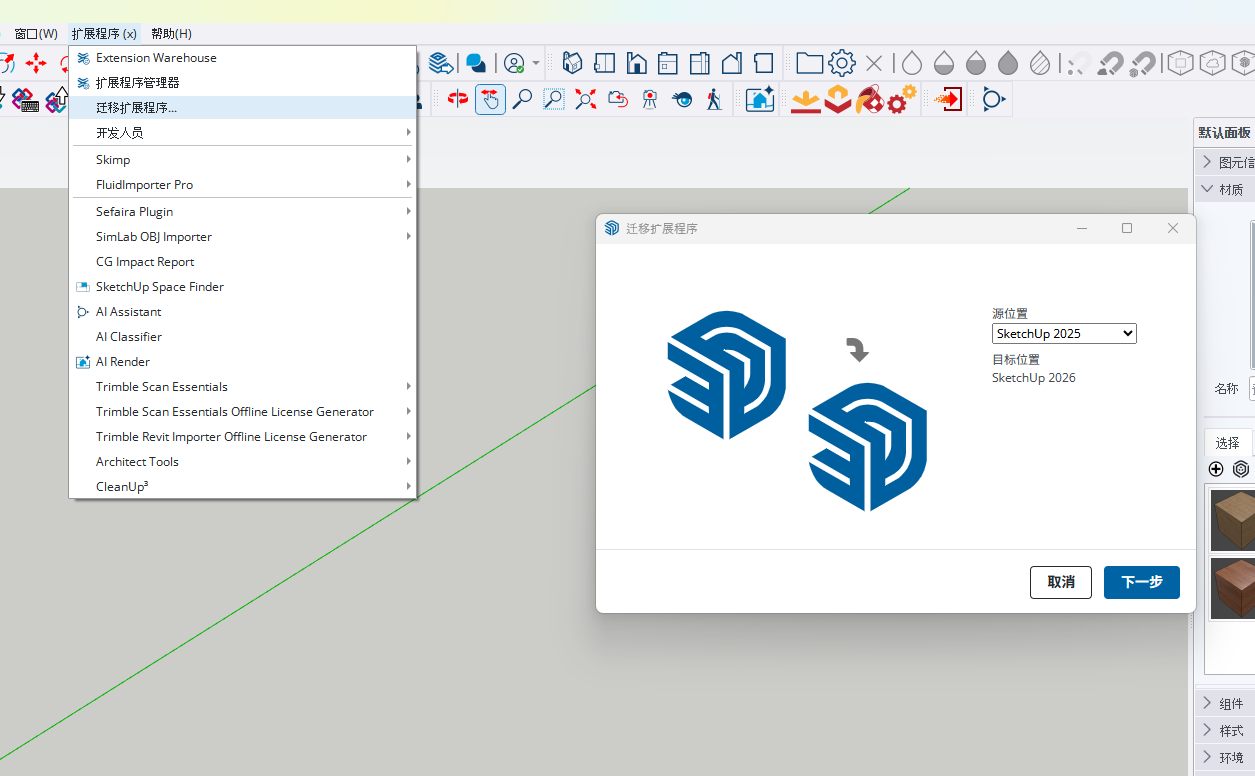Viewport: 1255px width, 776px height.
Task: Select the Orbit tool icon
Action: point(458,99)
